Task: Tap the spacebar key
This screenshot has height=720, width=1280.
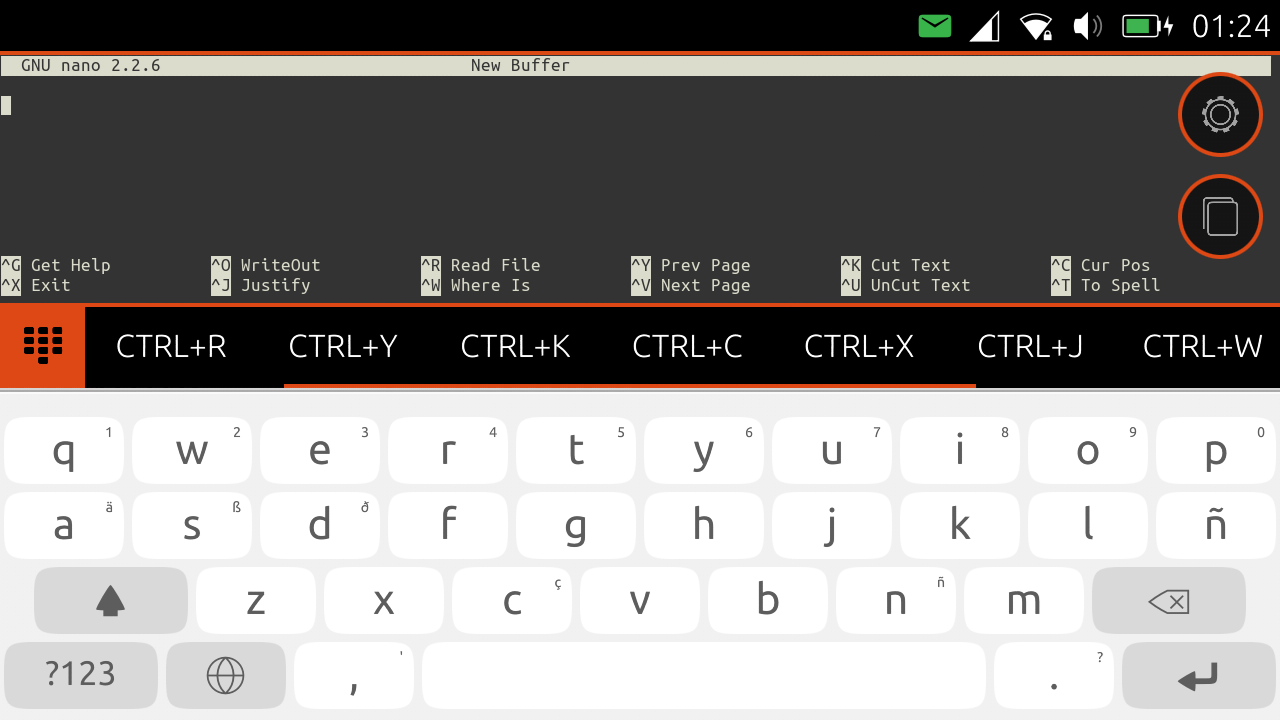Action: coord(704,675)
